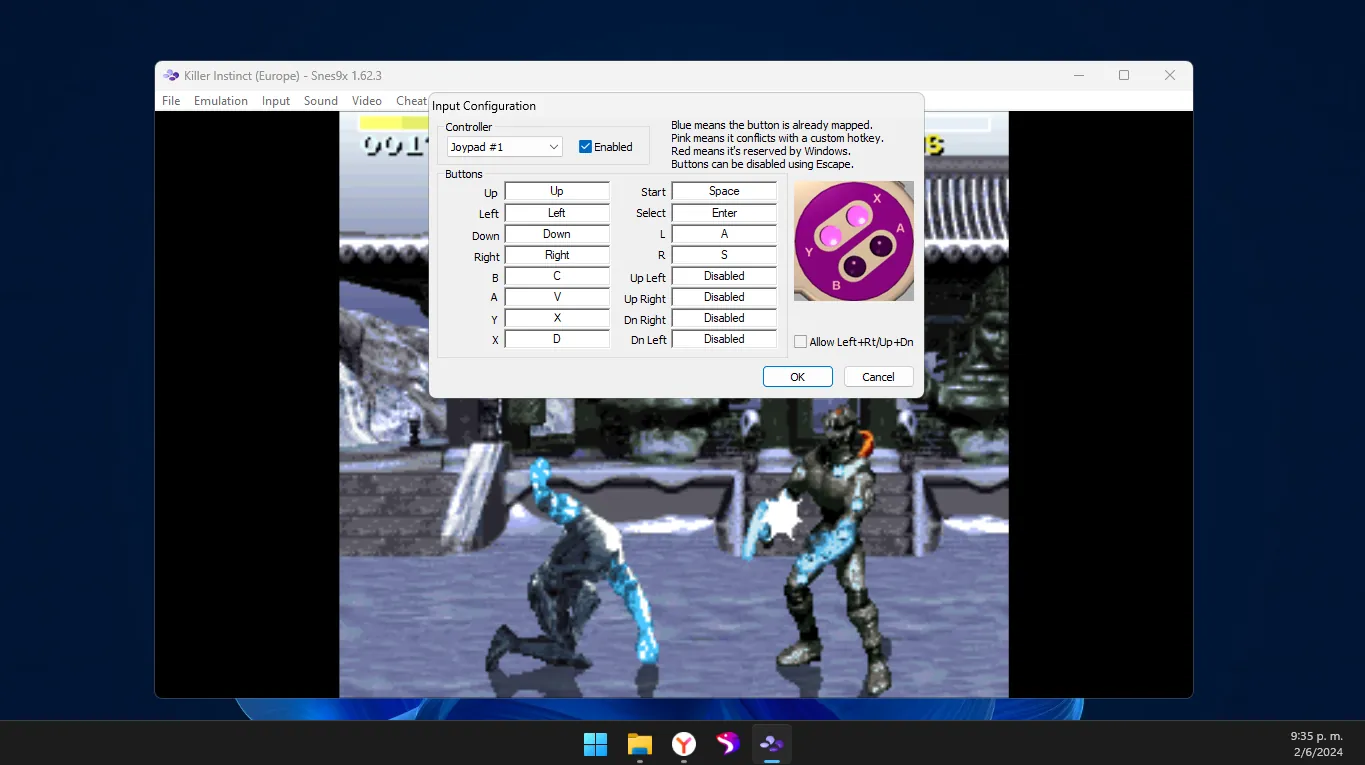Select the Up Left Disabled field
1365x765 pixels.
[724, 276]
